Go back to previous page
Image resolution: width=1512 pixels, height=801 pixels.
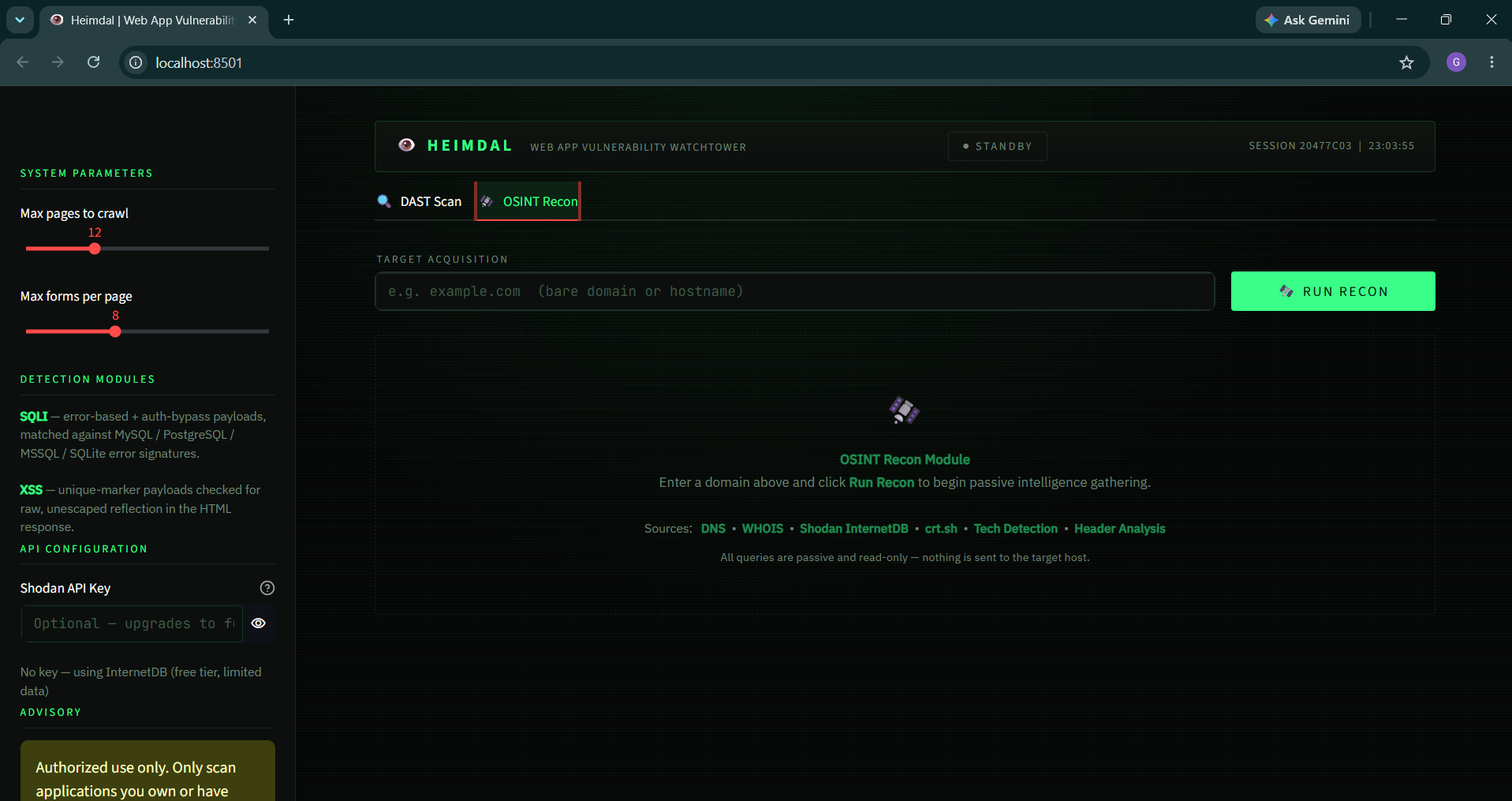[x=23, y=62]
